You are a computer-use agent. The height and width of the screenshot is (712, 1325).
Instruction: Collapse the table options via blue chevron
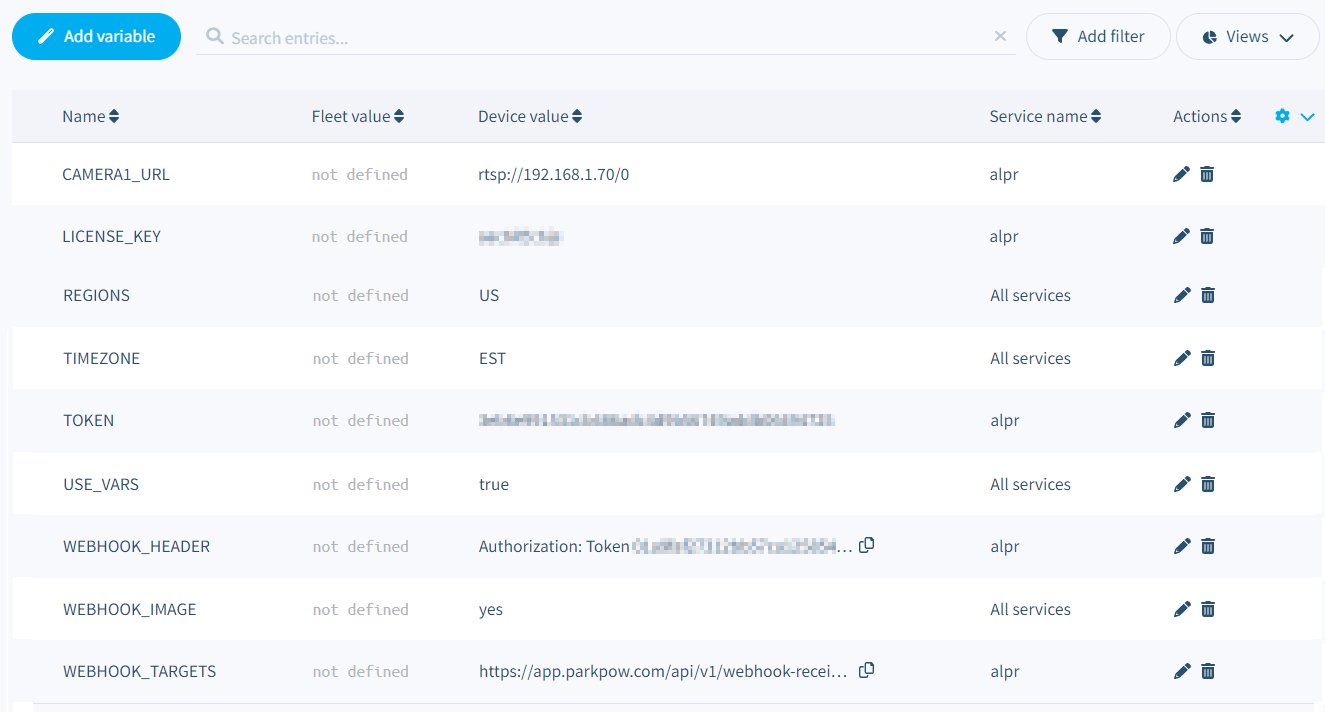pos(1308,115)
